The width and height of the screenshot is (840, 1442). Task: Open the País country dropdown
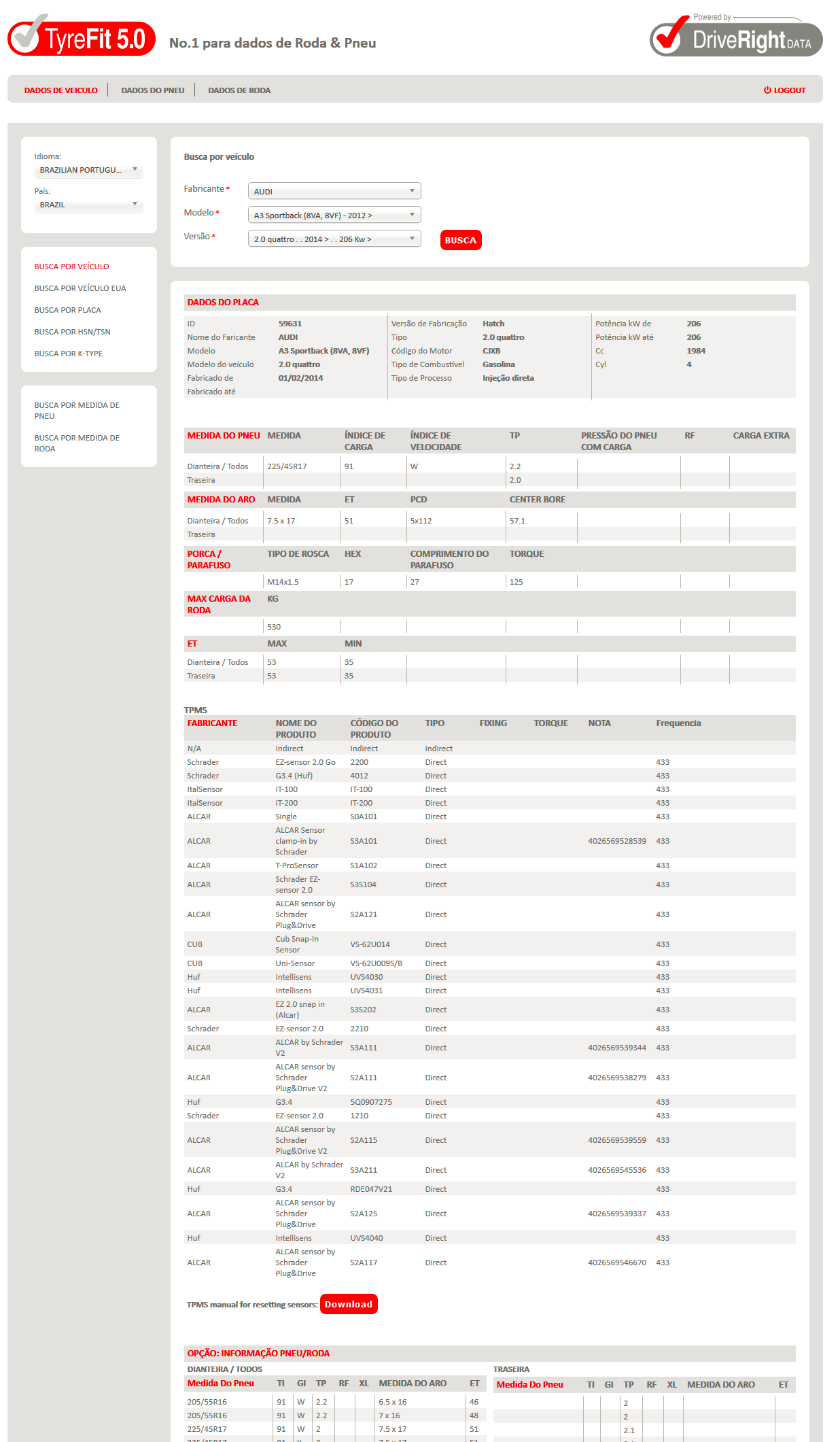click(89, 205)
